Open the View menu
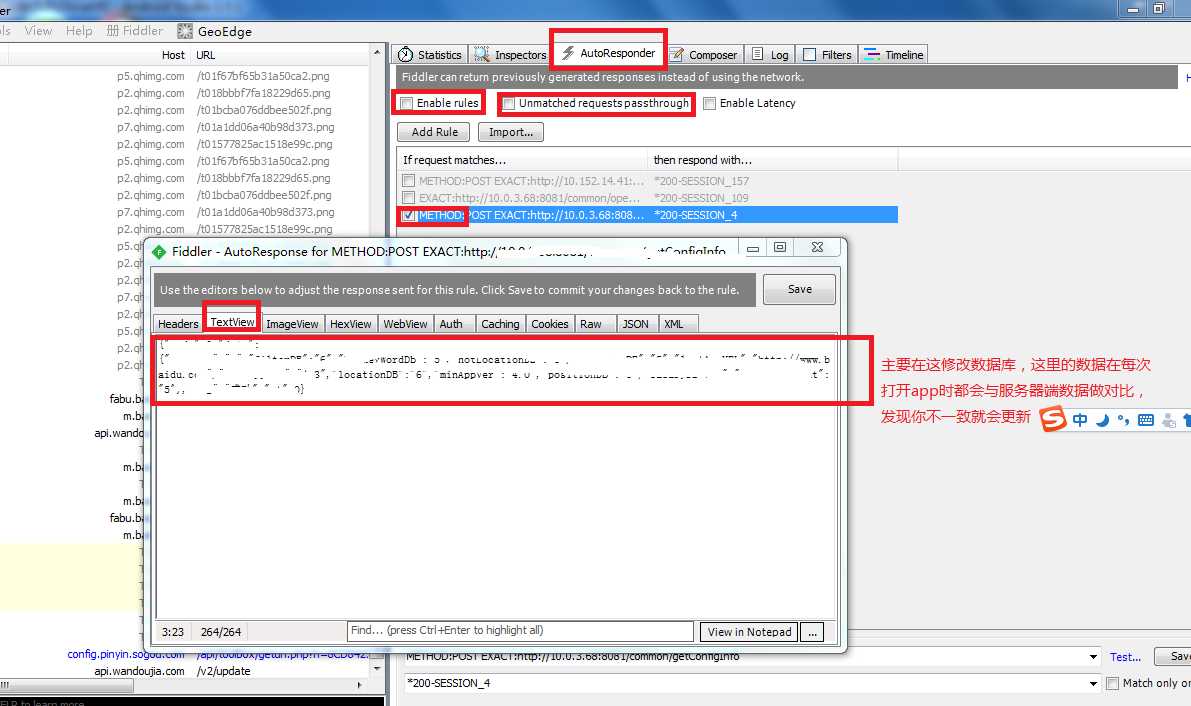Screen dimensions: 1191x706 click(x=38, y=30)
